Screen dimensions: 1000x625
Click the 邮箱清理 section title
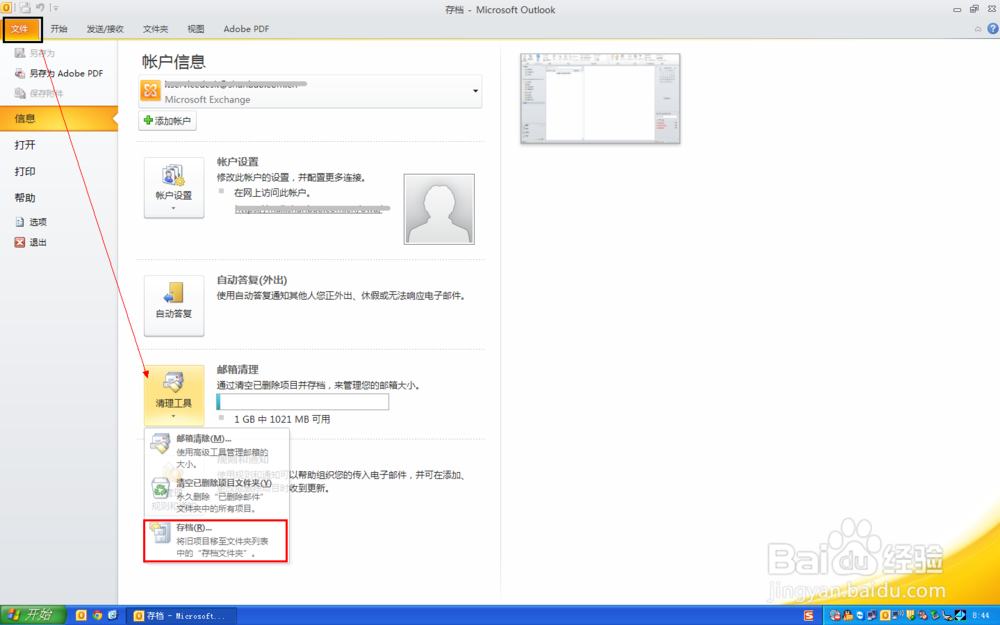(237, 369)
